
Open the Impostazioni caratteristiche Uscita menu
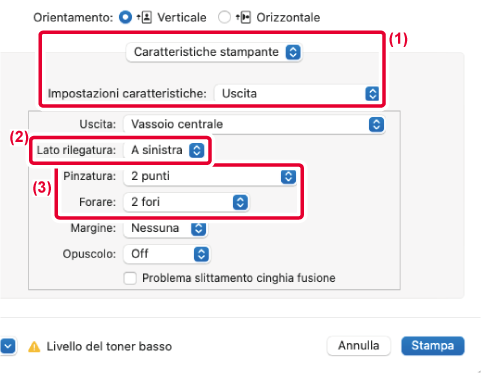point(297,94)
